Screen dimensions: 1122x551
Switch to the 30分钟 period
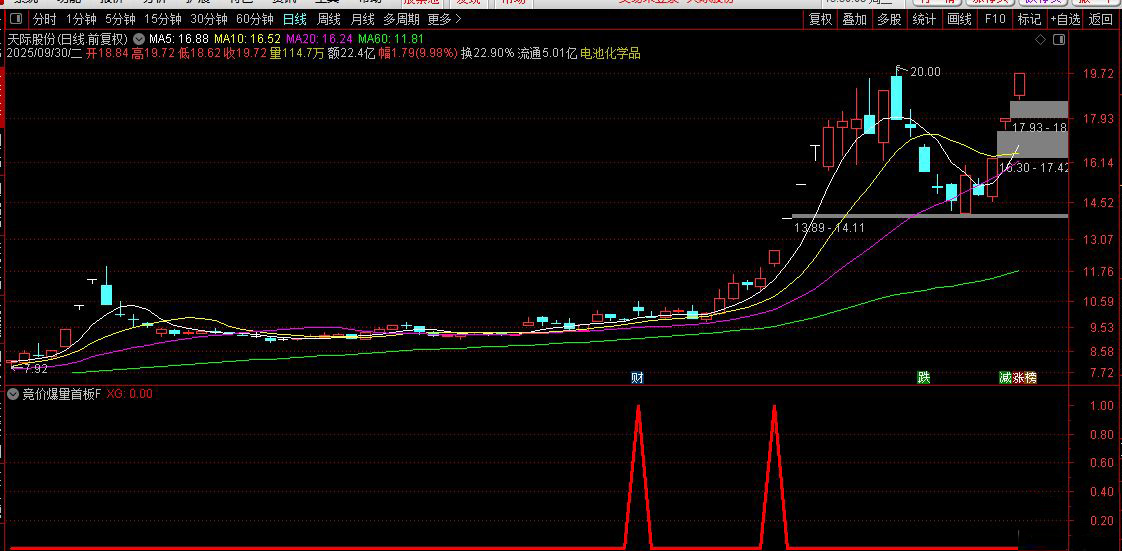coord(208,19)
